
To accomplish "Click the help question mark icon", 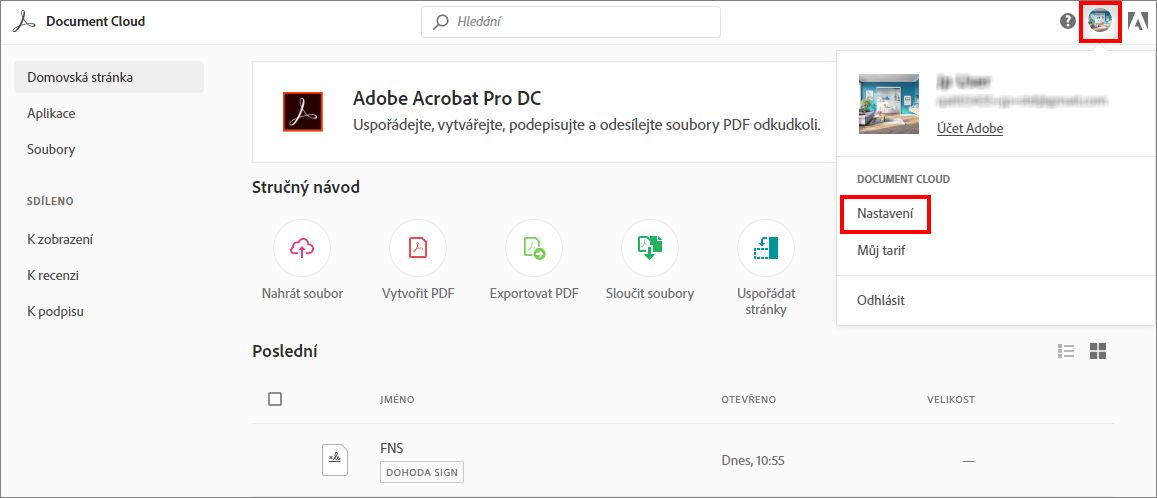I will coord(1068,21).
